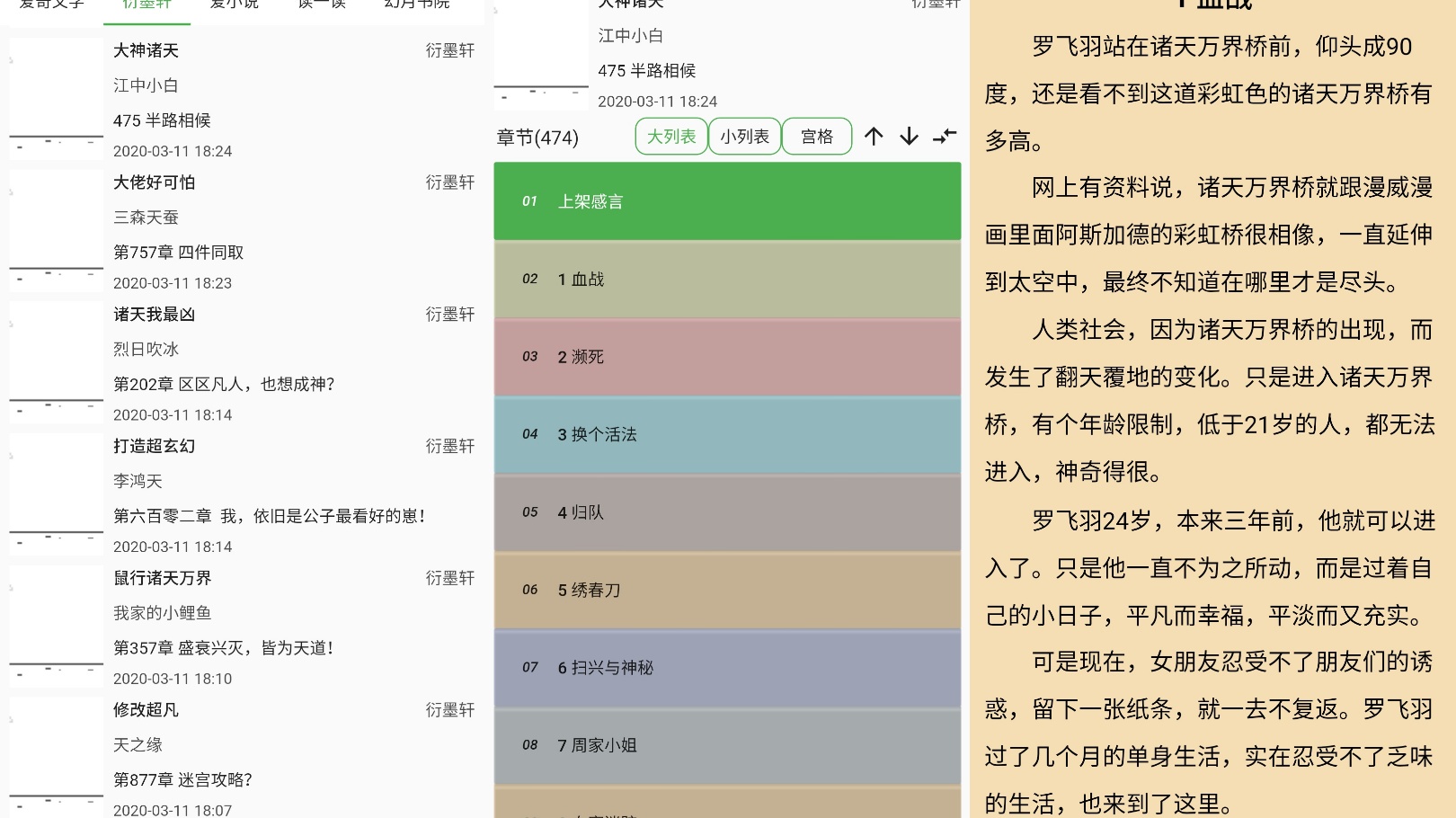Open latest chapter 第202章 区区凡人，也想成神?
The image size is (1456, 818).
pos(224,384)
